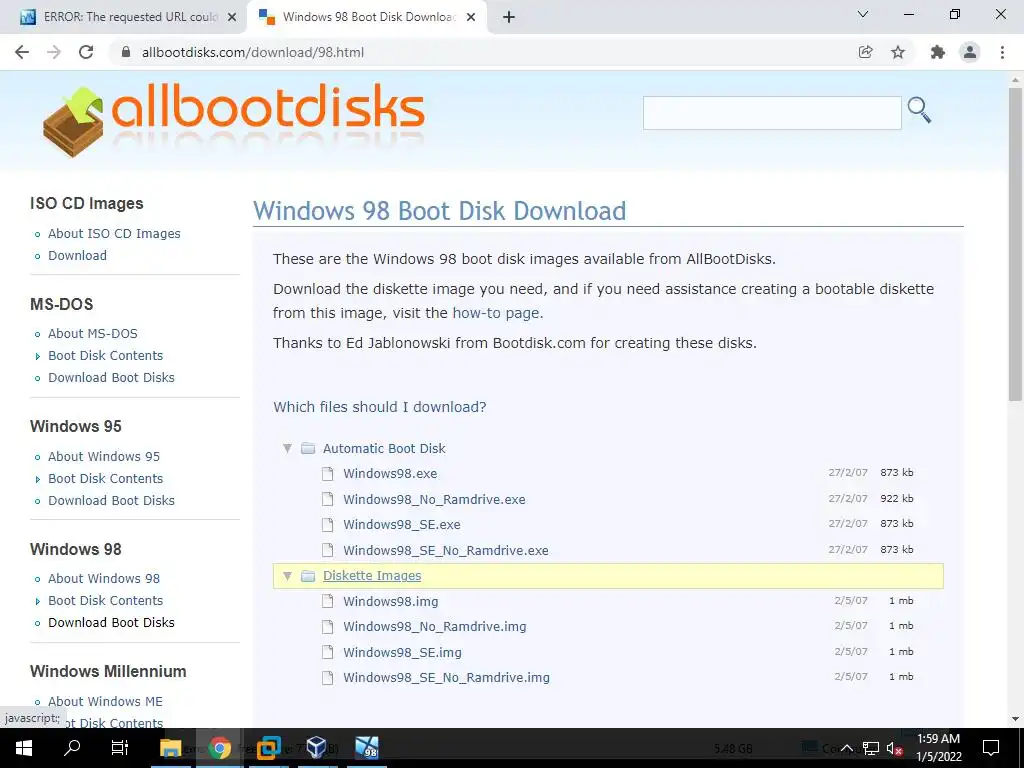Download Windows98_No_Ramdrive.exe

coord(434,500)
